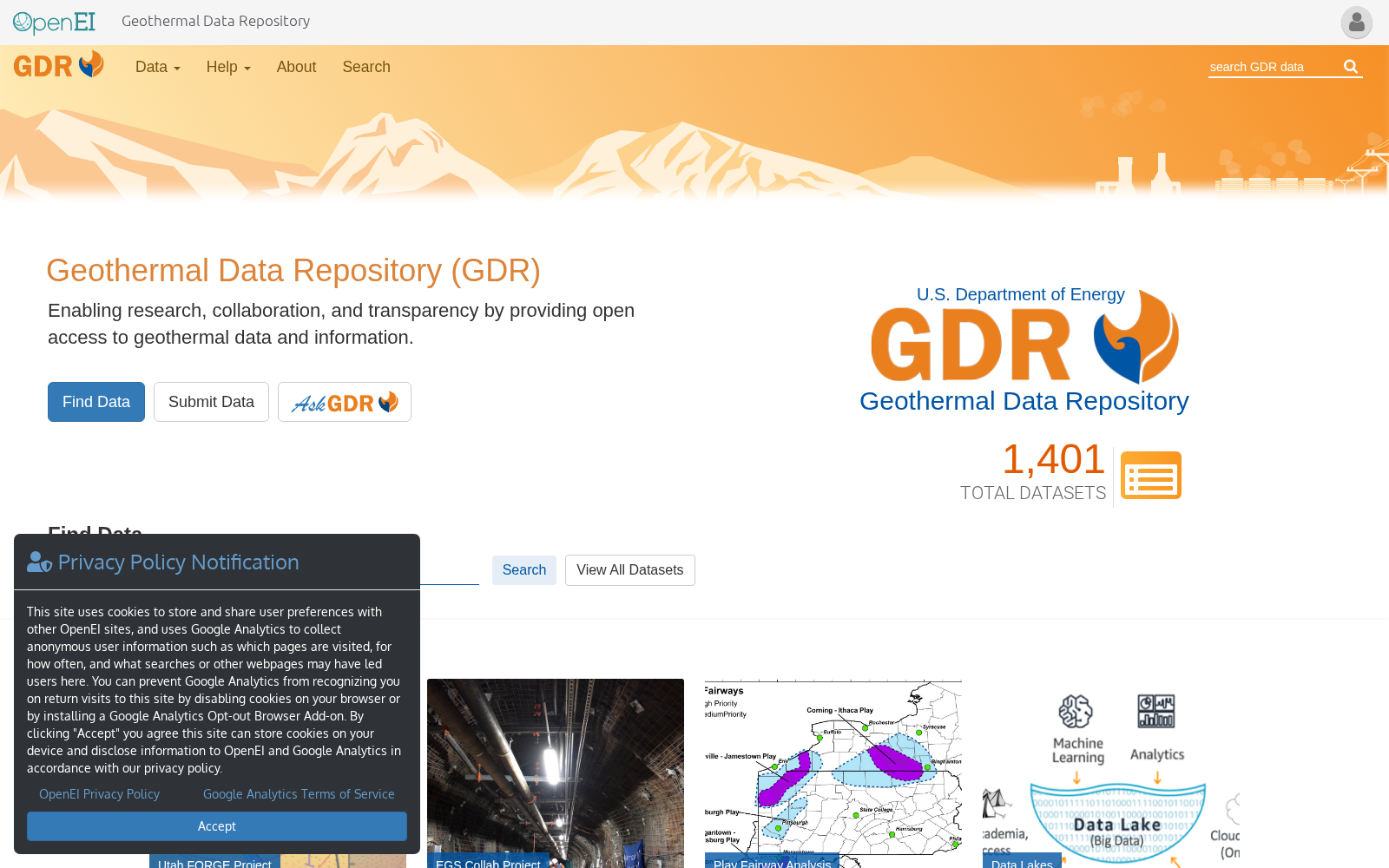Submit search with magnifier icon
This screenshot has width=1389, height=868.
(1351, 67)
